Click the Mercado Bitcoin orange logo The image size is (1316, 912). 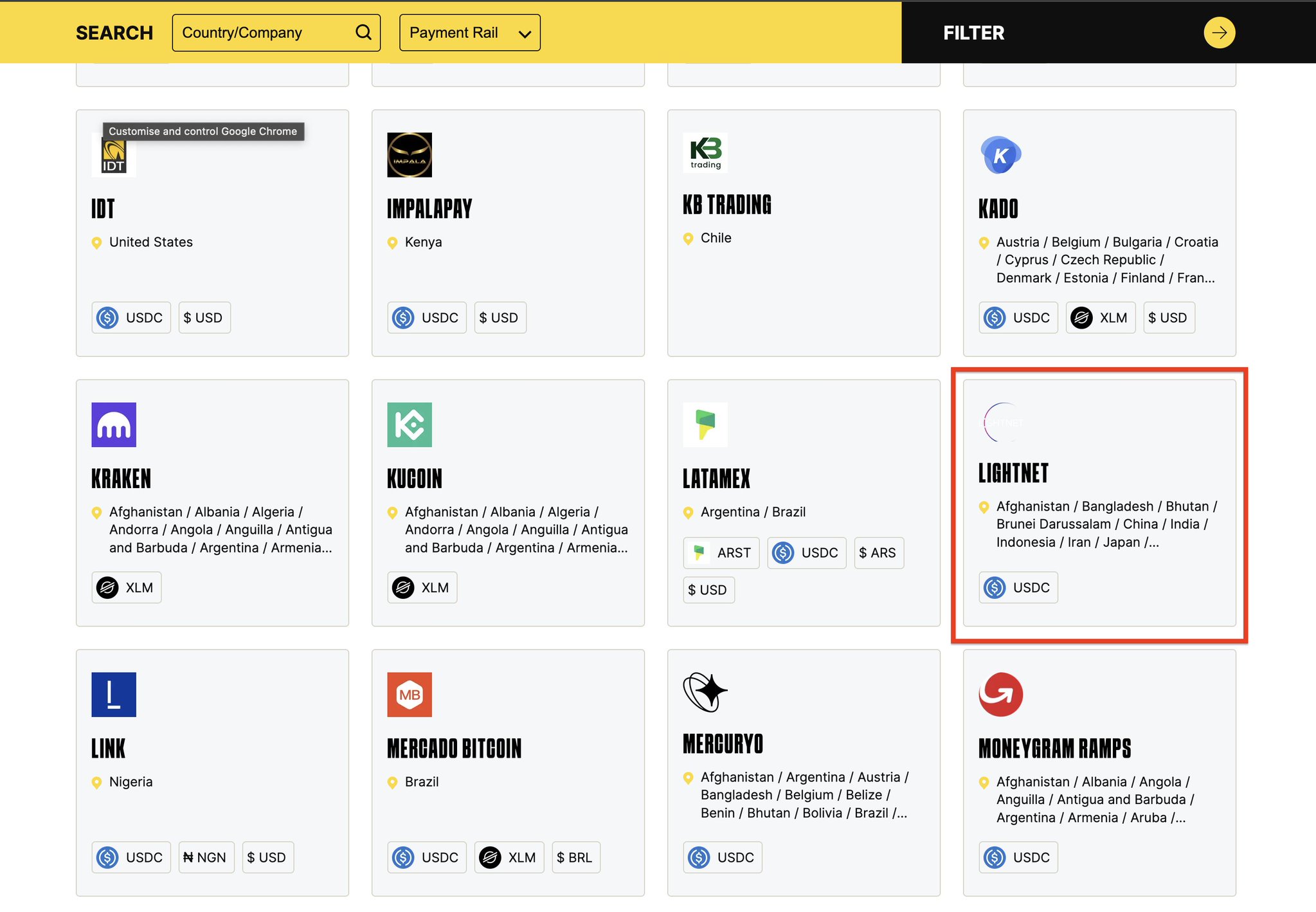(410, 695)
